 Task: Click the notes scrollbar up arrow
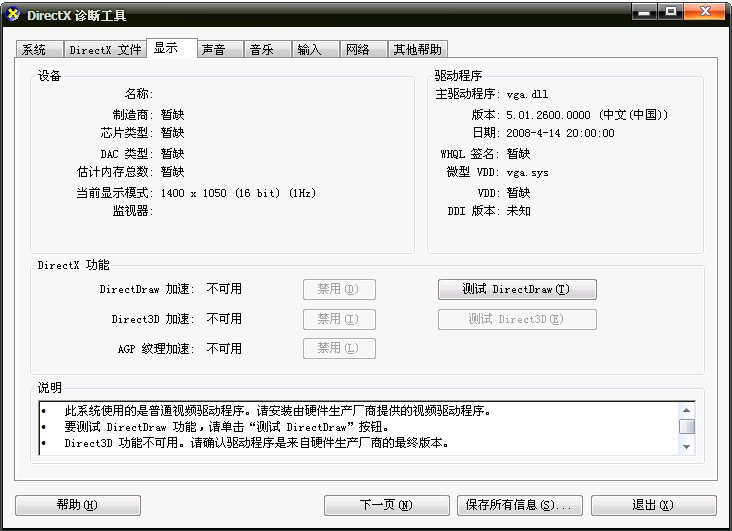686,410
